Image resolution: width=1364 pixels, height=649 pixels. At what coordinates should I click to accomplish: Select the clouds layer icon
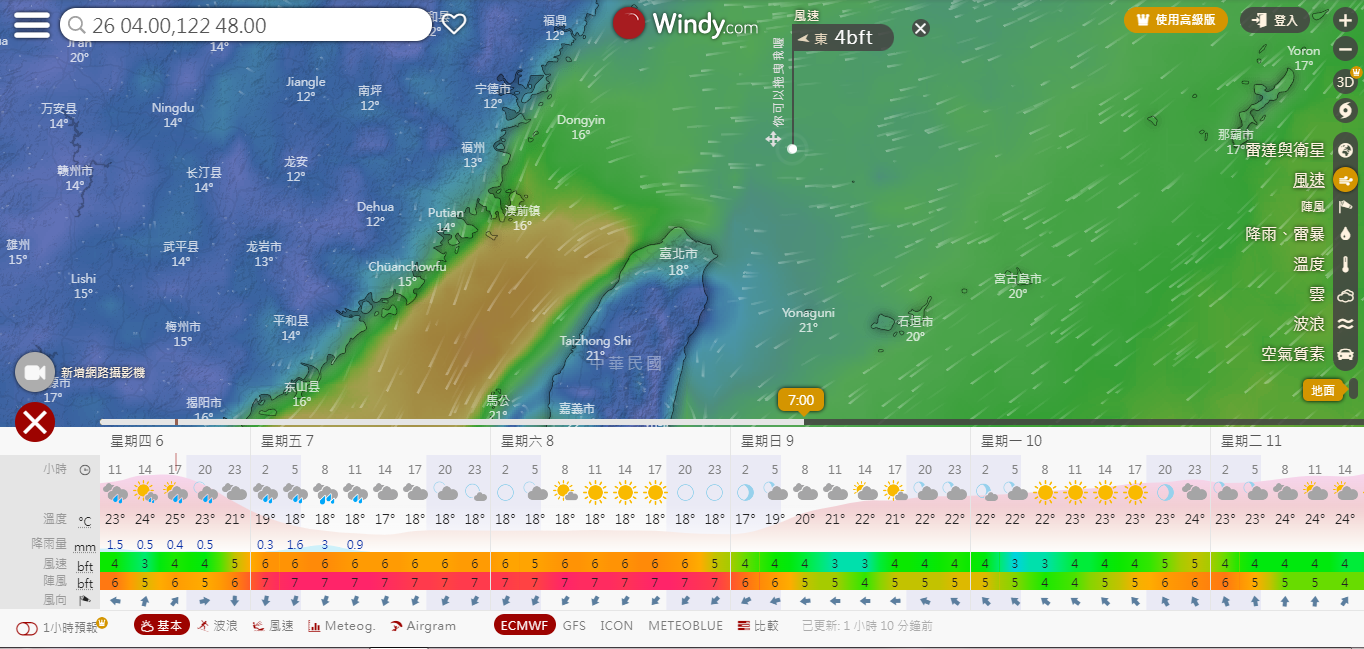[1345, 295]
